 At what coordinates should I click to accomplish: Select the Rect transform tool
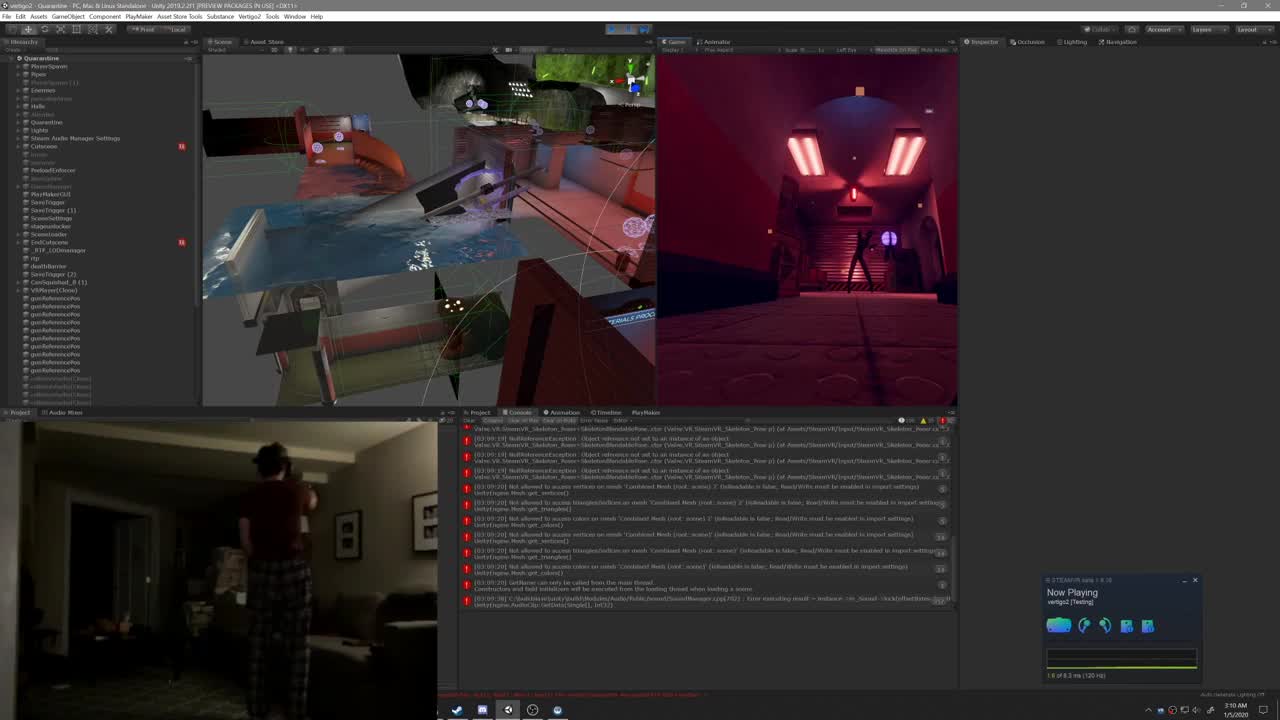point(76,29)
